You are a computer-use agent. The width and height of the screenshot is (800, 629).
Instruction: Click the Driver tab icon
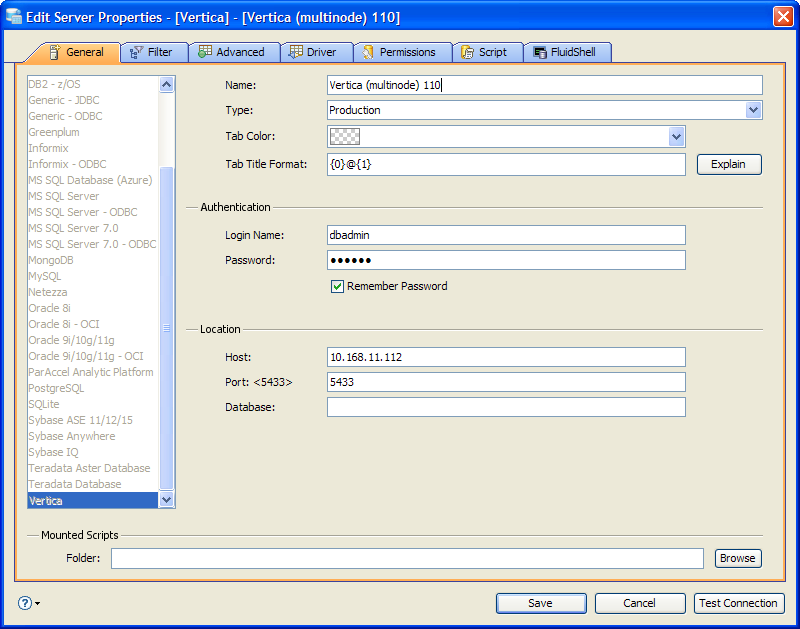pyautogui.click(x=295, y=52)
